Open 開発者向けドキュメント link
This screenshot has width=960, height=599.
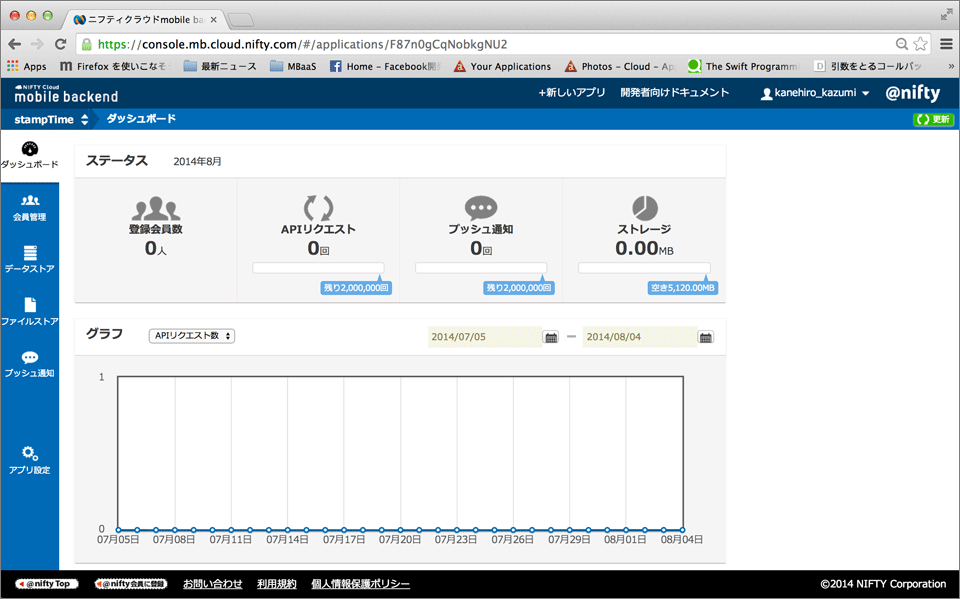coord(675,92)
